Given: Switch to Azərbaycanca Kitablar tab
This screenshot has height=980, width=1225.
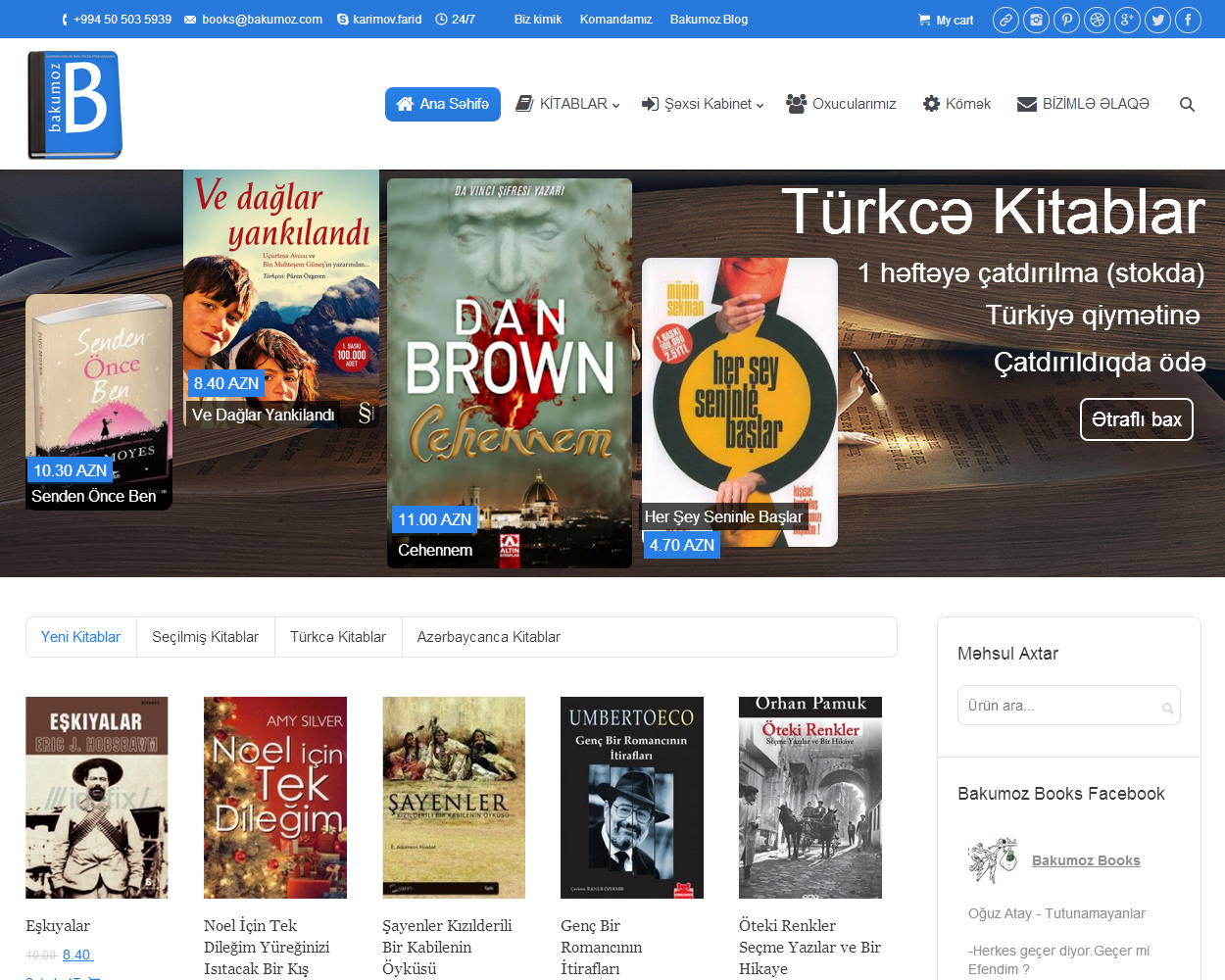Looking at the screenshot, I should (x=489, y=637).
